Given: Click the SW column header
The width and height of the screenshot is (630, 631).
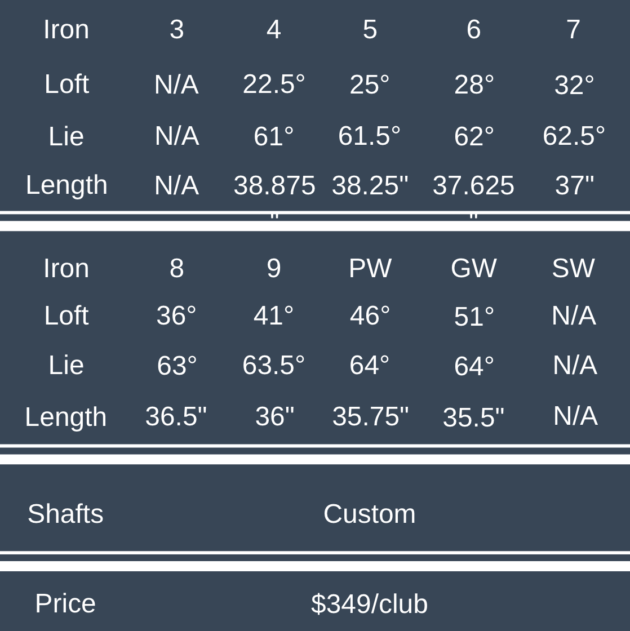Looking at the screenshot, I should [x=573, y=268].
